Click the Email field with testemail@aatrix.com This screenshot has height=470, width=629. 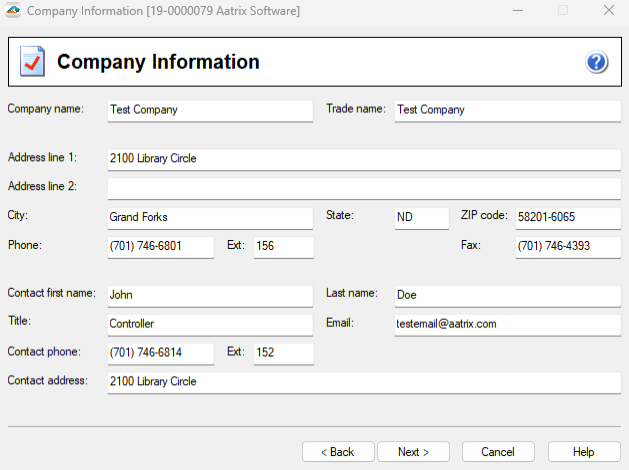click(x=507, y=324)
